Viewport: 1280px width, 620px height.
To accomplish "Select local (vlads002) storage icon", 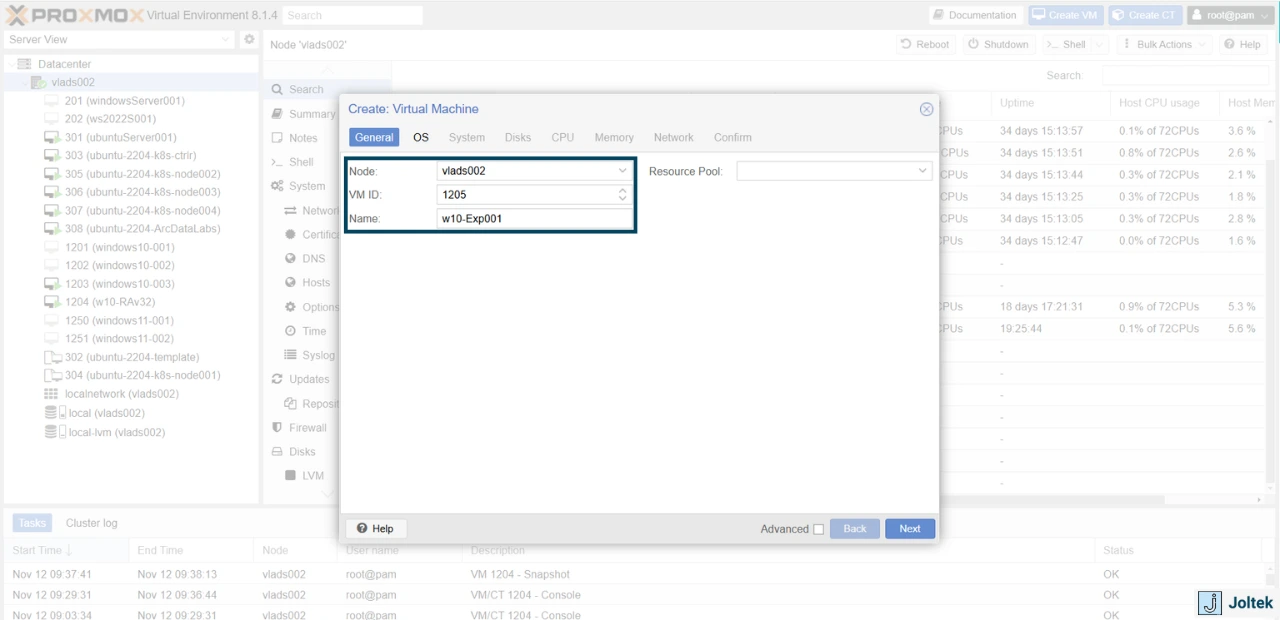I will point(55,413).
